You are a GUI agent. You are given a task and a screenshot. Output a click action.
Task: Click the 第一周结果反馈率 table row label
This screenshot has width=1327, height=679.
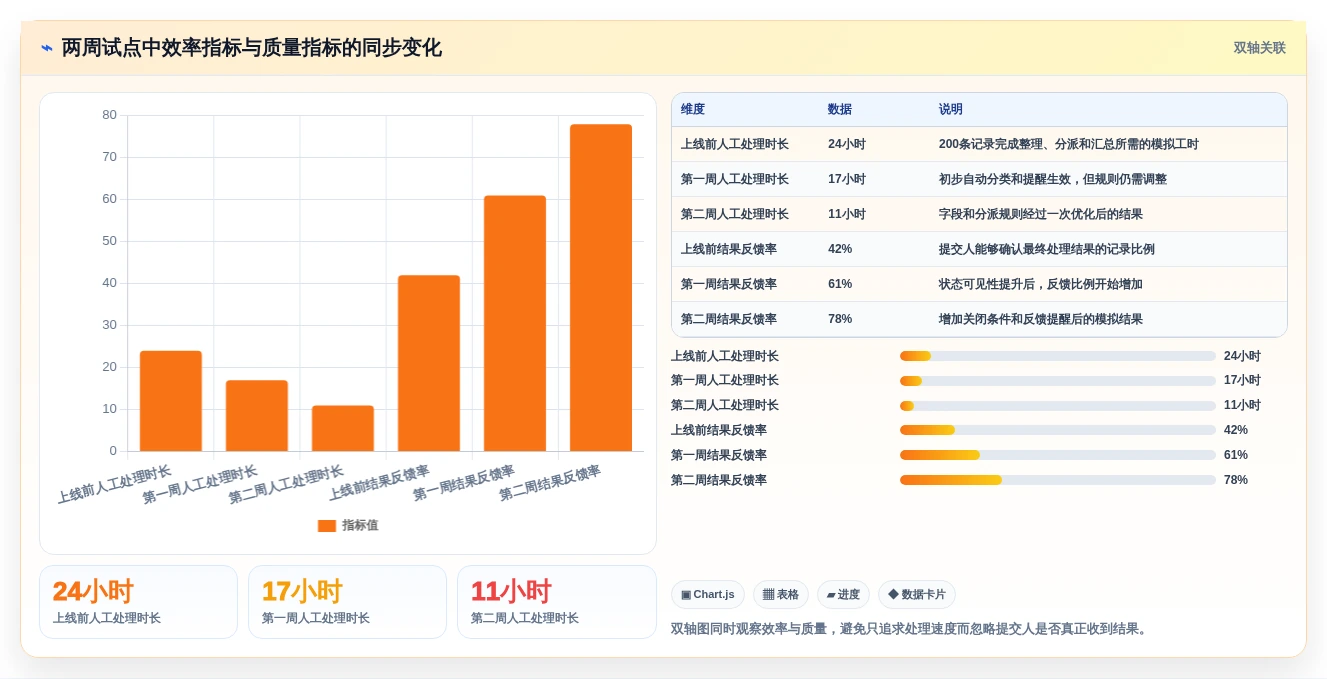click(x=729, y=284)
